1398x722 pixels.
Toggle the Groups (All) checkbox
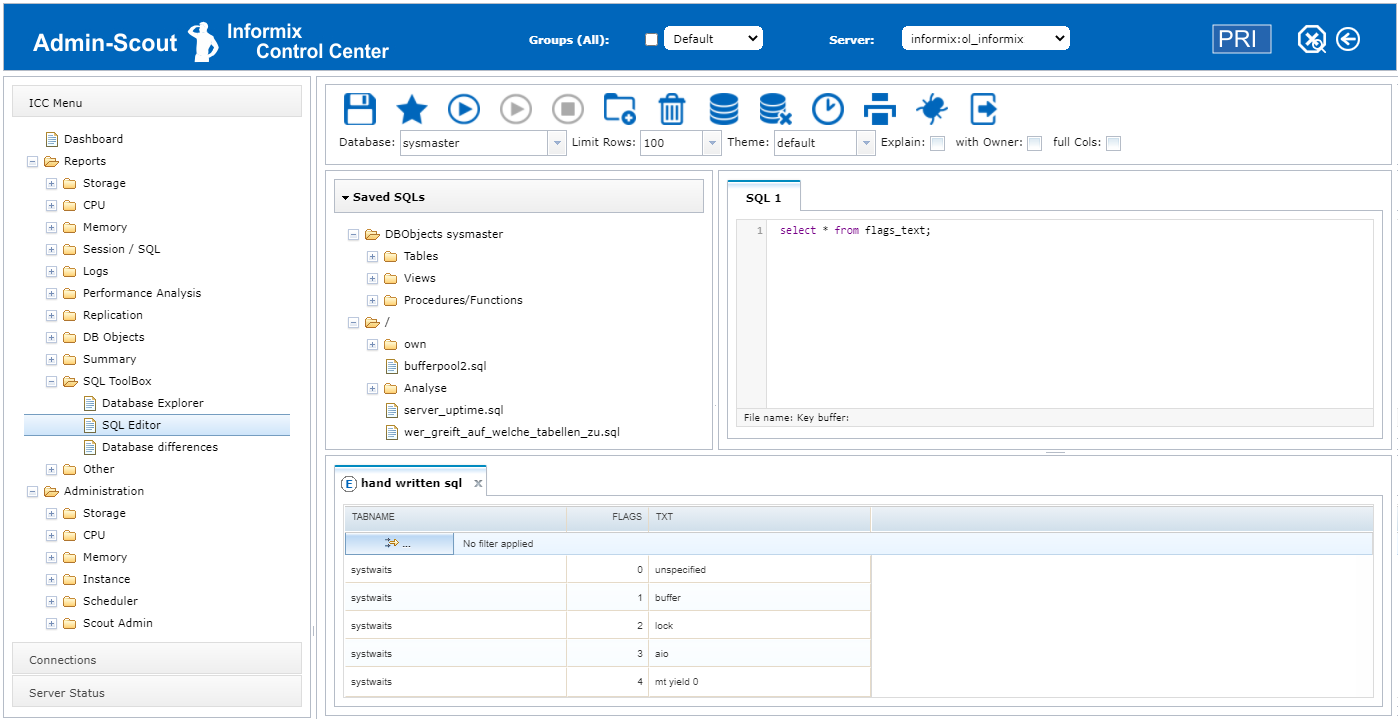(x=652, y=40)
